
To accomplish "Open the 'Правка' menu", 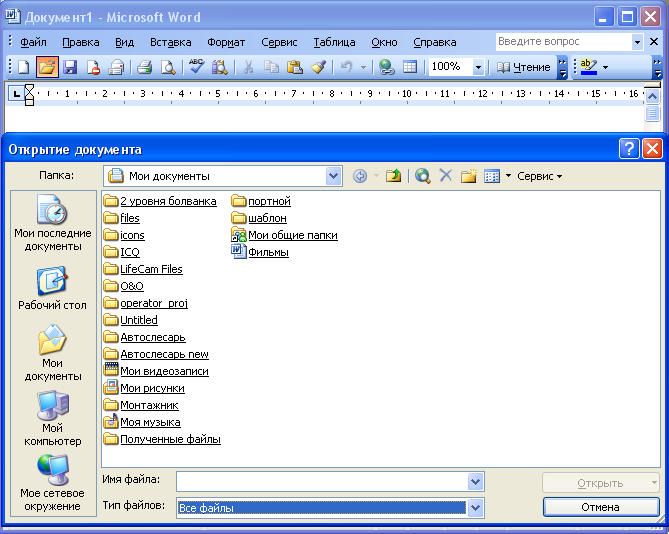I will click(81, 42).
